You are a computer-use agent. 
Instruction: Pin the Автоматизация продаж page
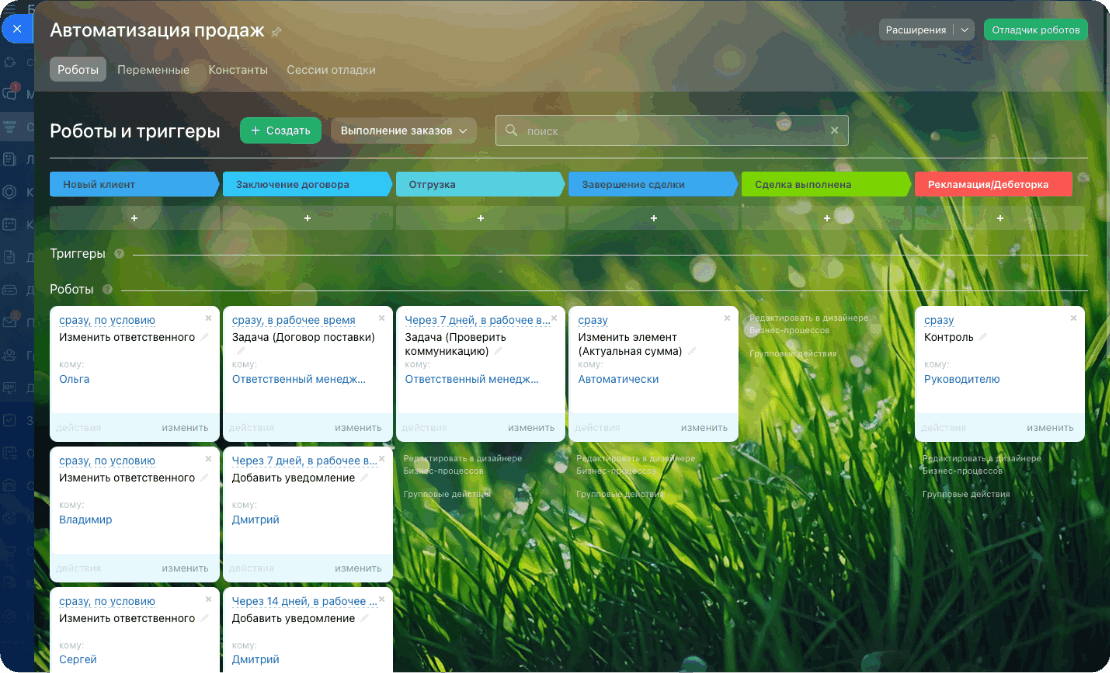(276, 32)
